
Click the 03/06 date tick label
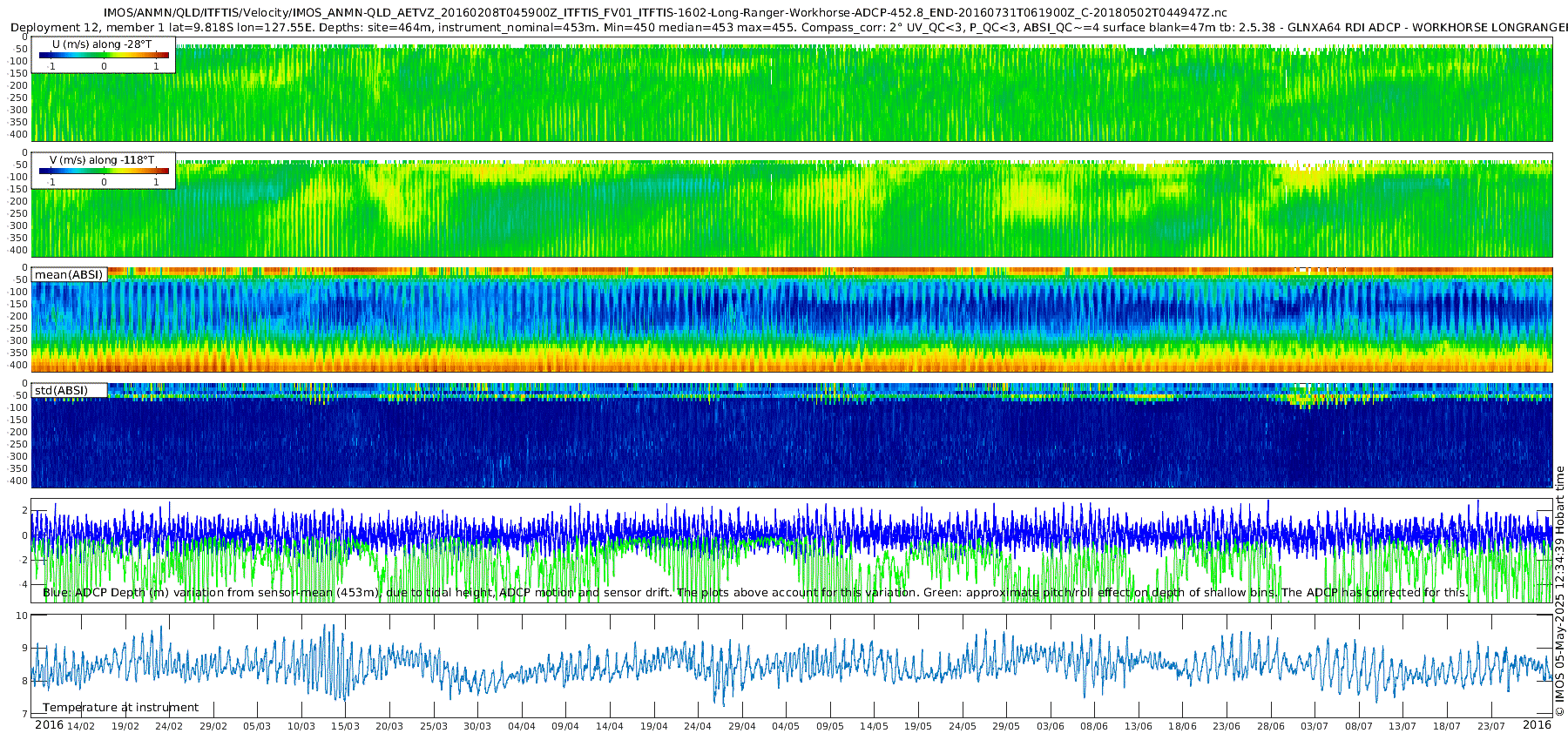coord(1051,726)
